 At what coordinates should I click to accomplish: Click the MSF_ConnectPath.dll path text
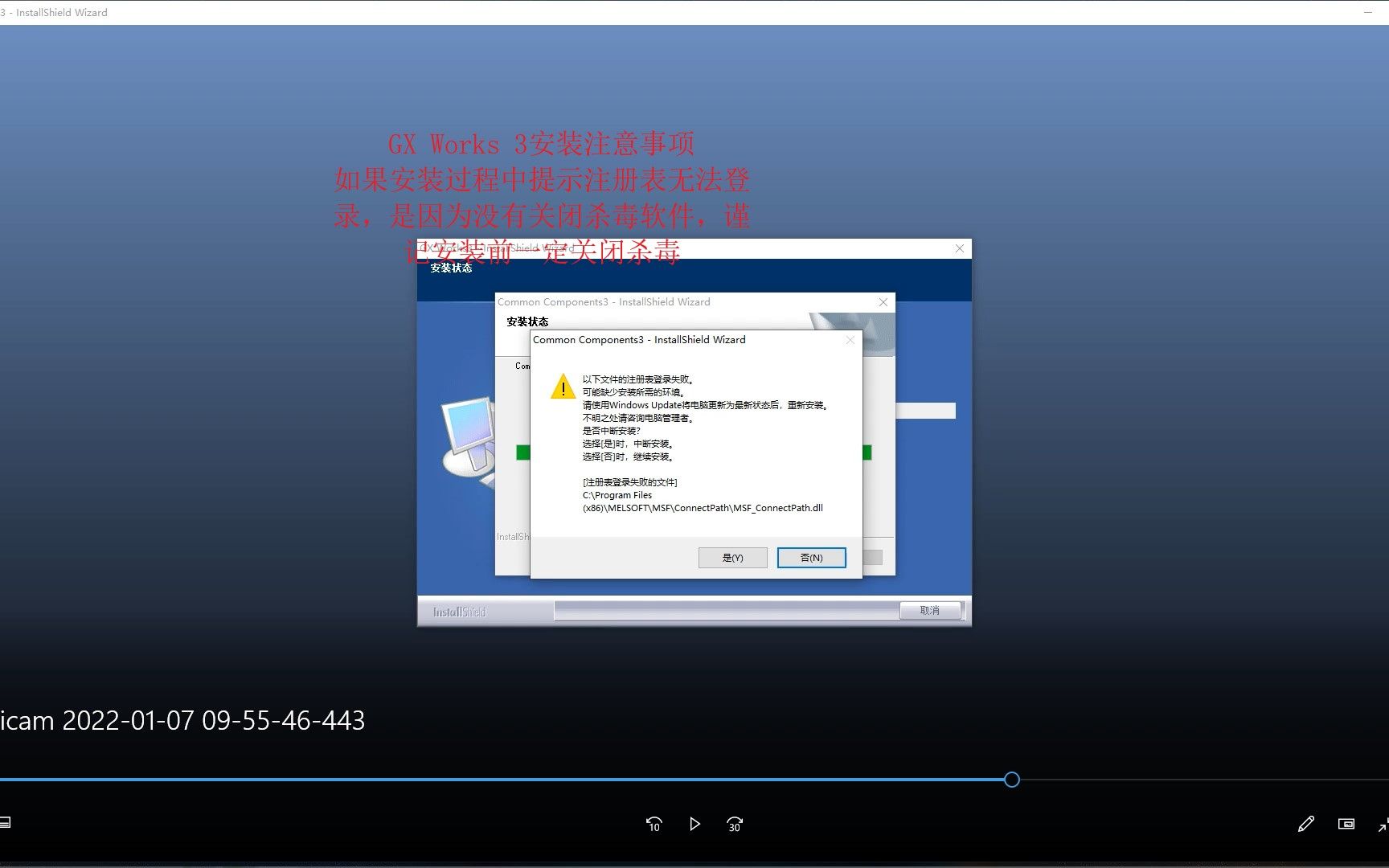(x=703, y=502)
